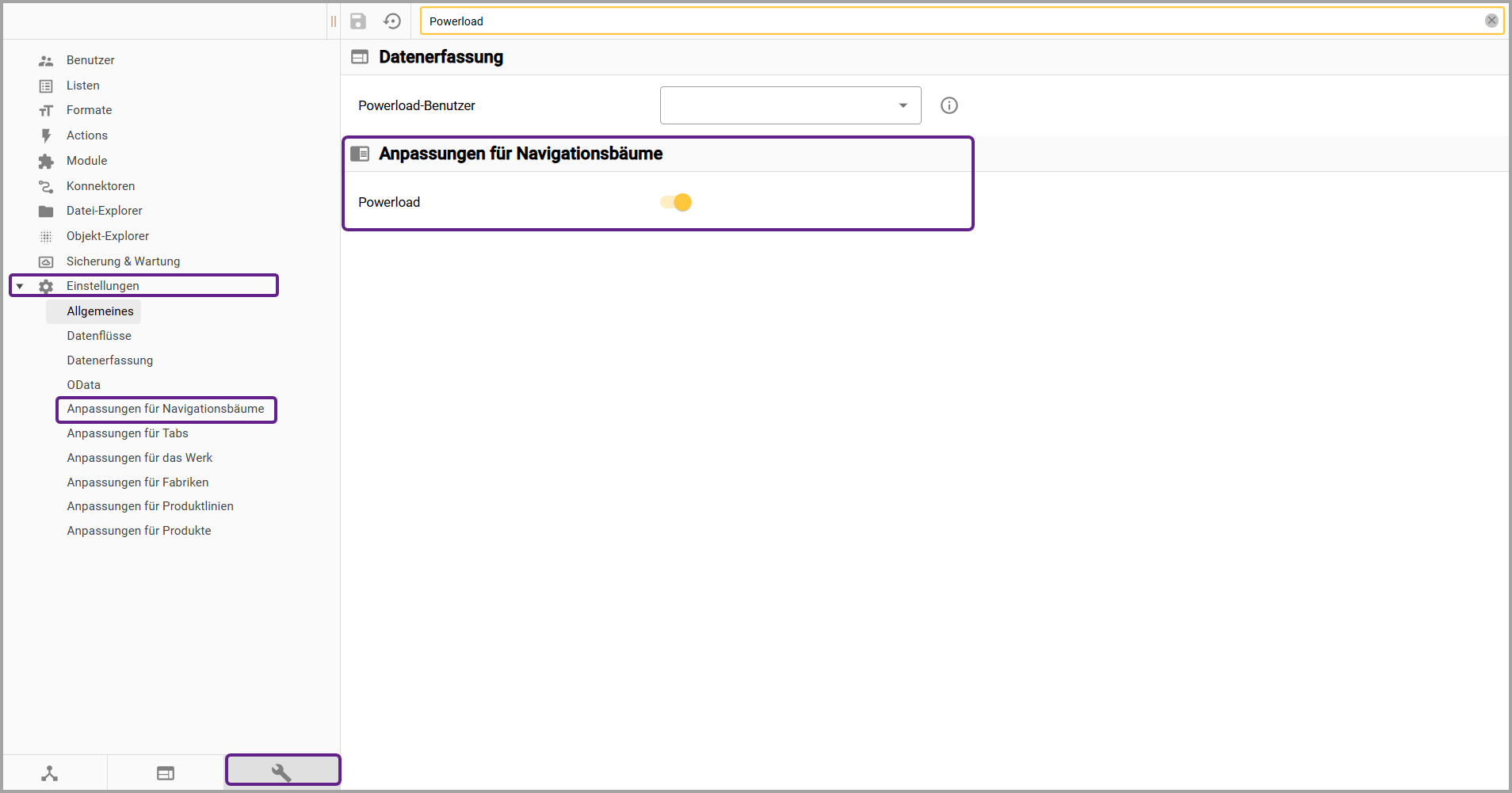Open the wrench settings tab at bottom
Screen dimensions: 1512x793
pyautogui.click(x=282, y=772)
